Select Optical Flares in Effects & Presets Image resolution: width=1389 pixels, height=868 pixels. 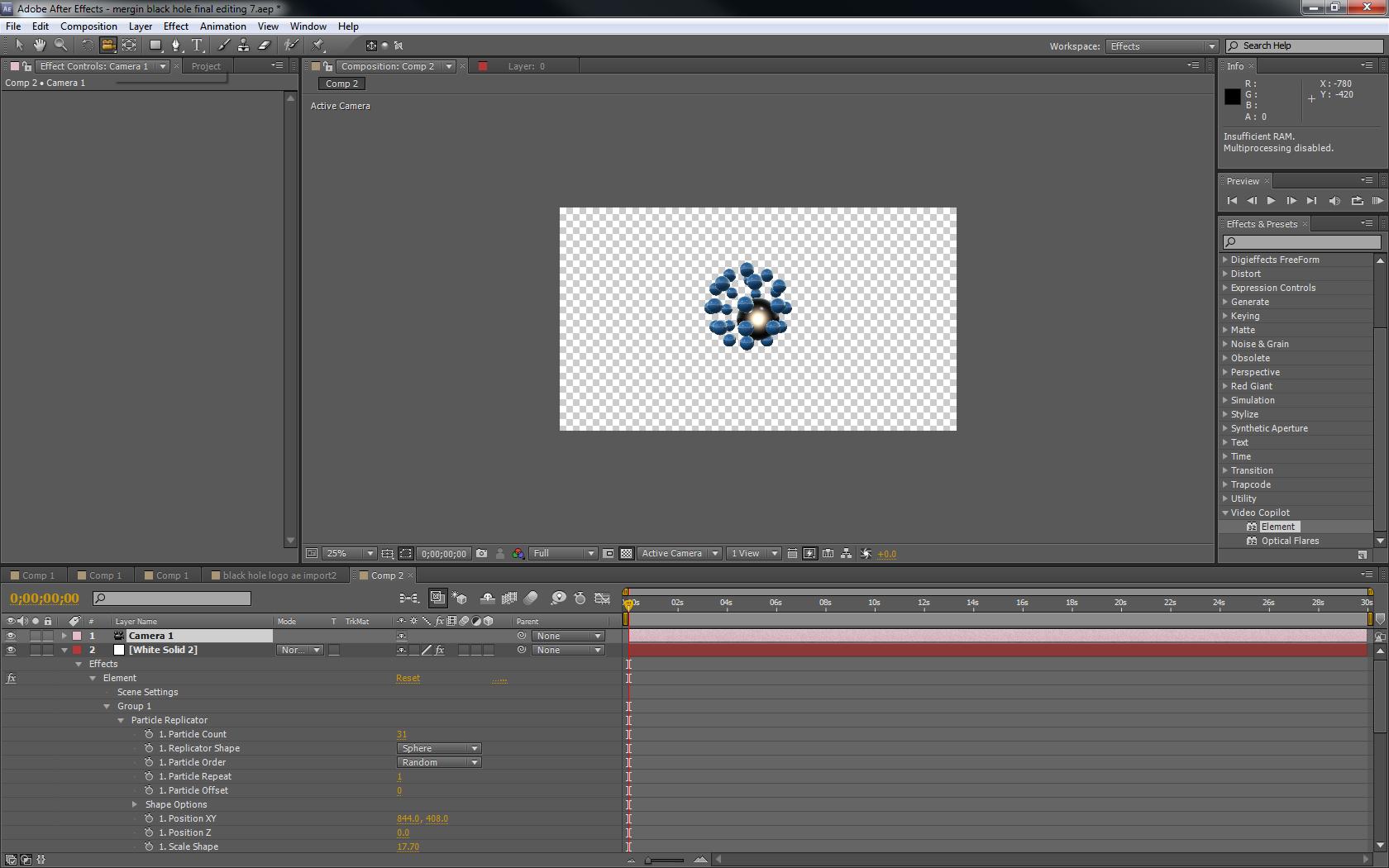[1290, 541]
